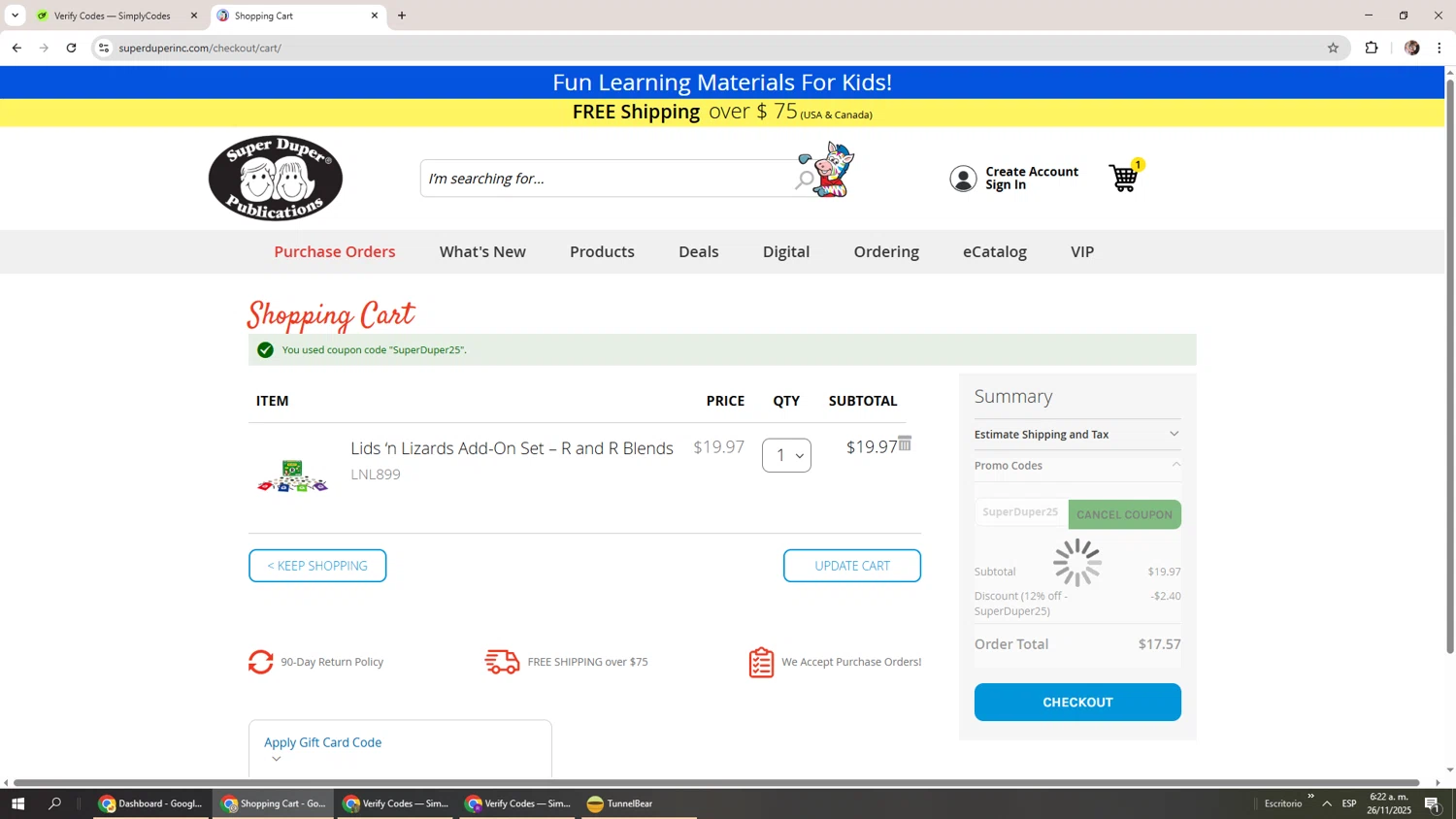Remove item with the trash can icon

pyautogui.click(x=905, y=443)
